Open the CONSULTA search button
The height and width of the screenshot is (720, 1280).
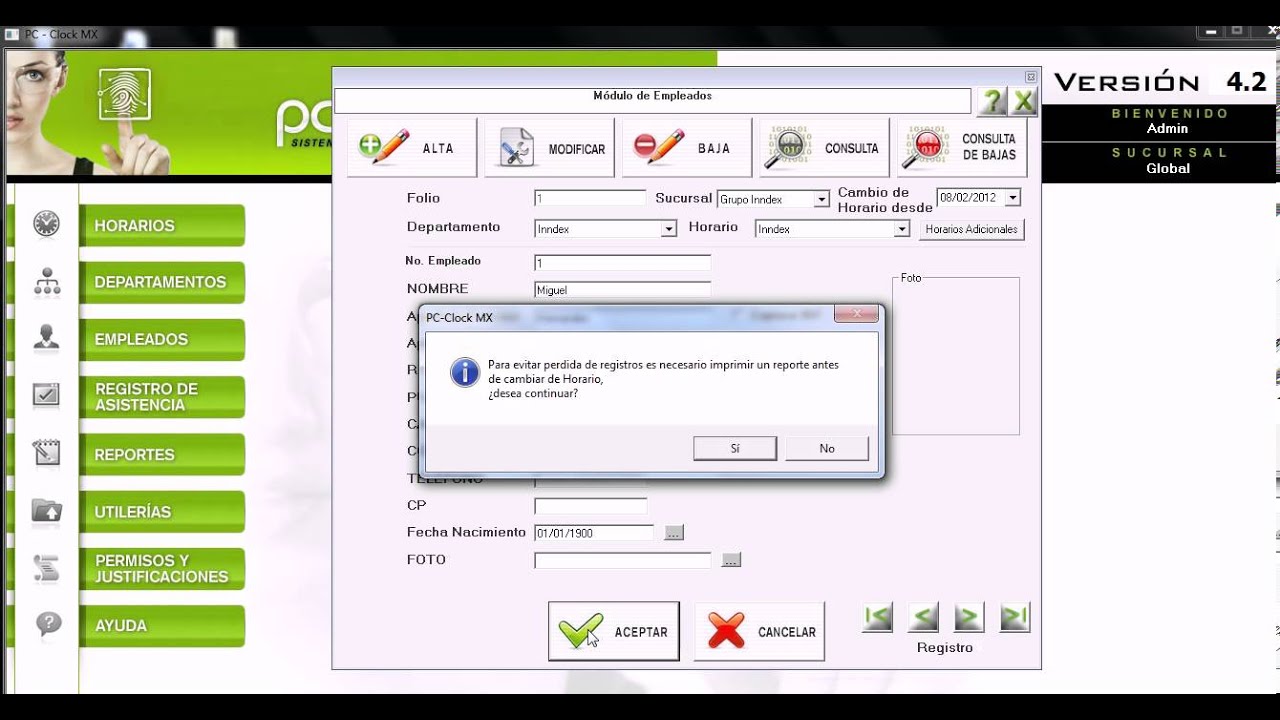824,148
